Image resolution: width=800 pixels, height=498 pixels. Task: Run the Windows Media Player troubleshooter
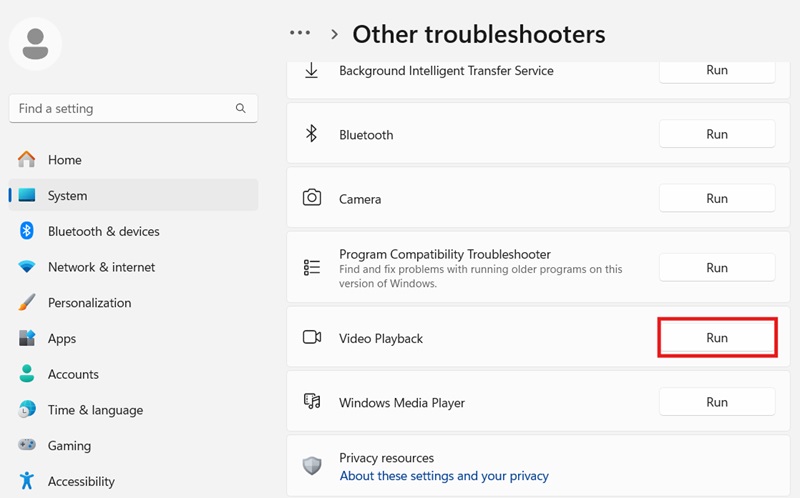717,402
